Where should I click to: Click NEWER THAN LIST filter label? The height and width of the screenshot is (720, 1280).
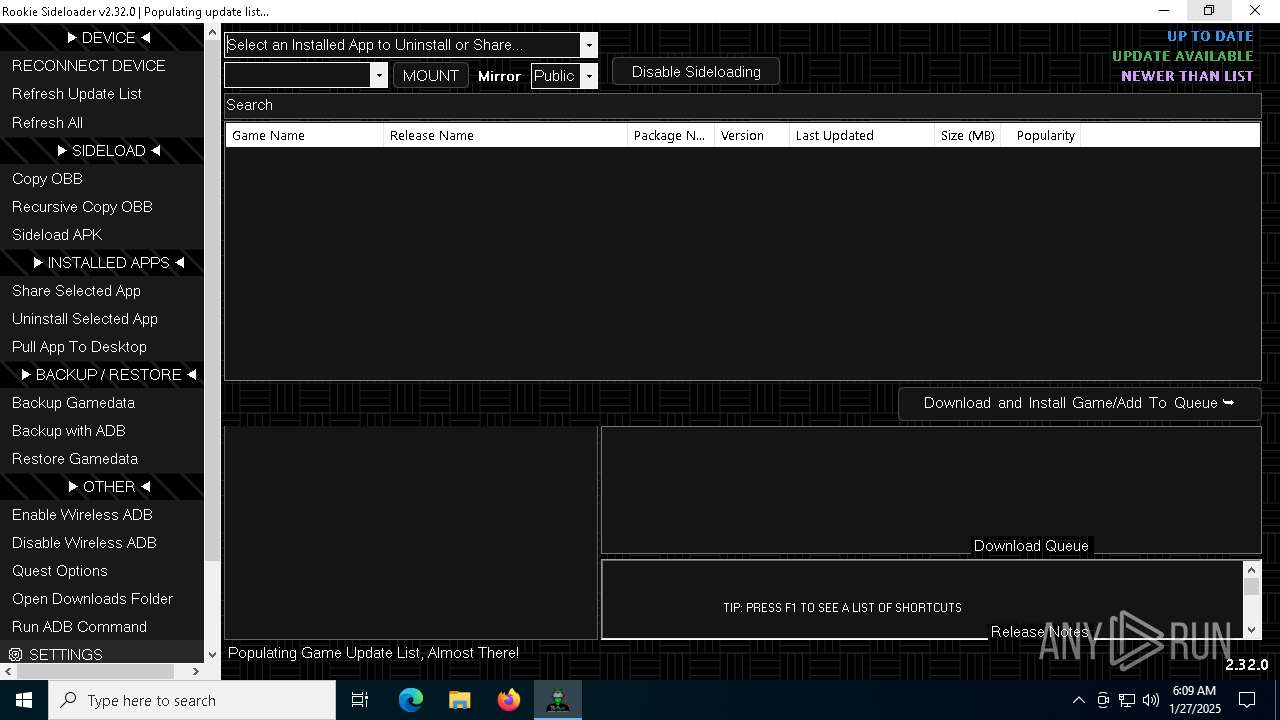tap(1187, 76)
